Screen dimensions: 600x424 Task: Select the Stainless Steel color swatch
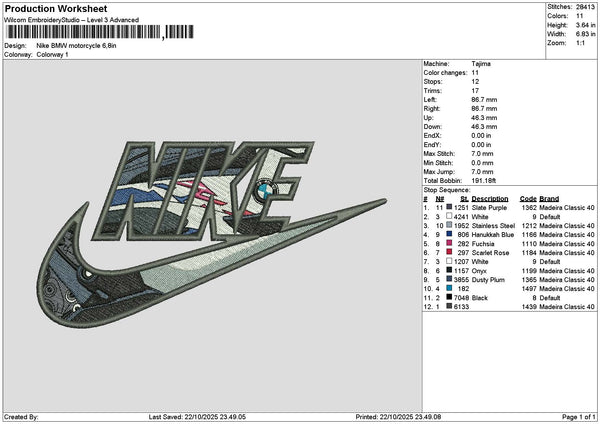coord(449,225)
